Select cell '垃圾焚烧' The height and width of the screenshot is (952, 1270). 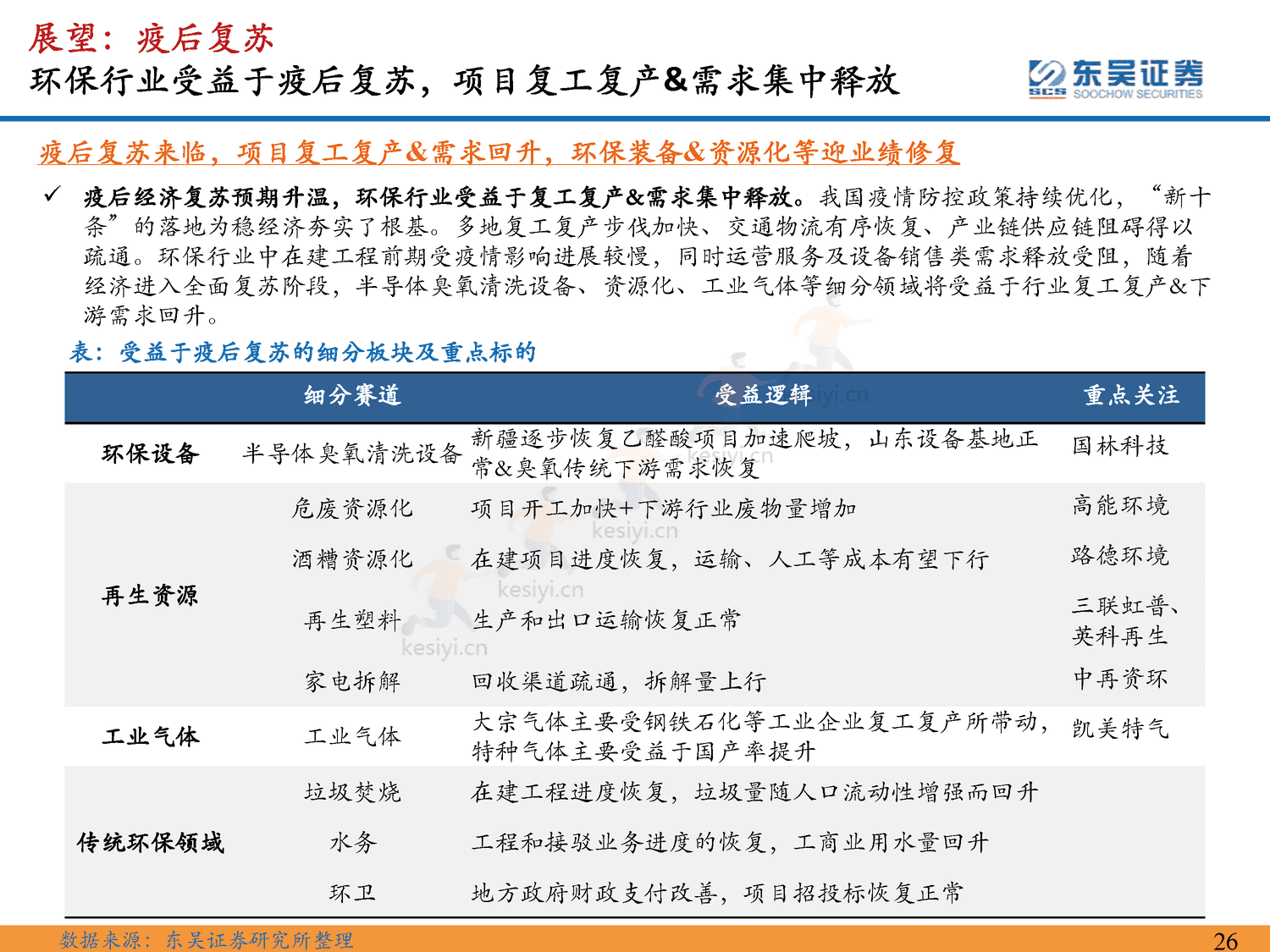(352, 792)
